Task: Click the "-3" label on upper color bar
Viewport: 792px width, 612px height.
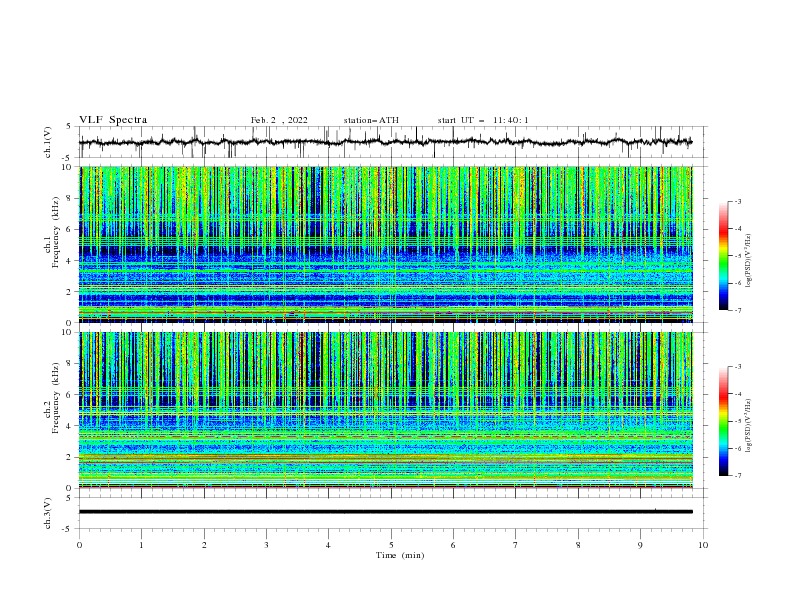Action: tap(738, 201)
